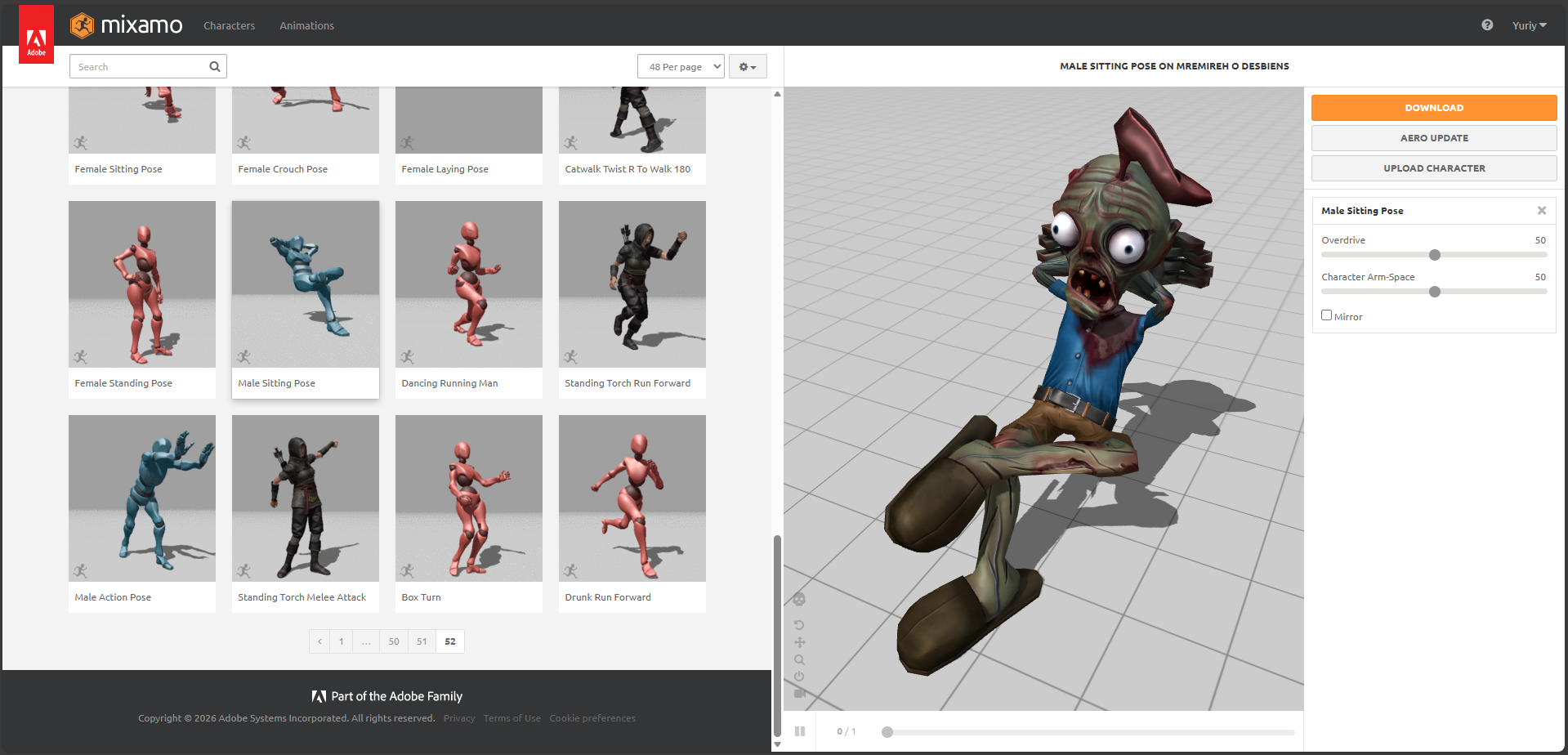
Task: Click the Overdrive slider handle
Action: [1434, 255]
